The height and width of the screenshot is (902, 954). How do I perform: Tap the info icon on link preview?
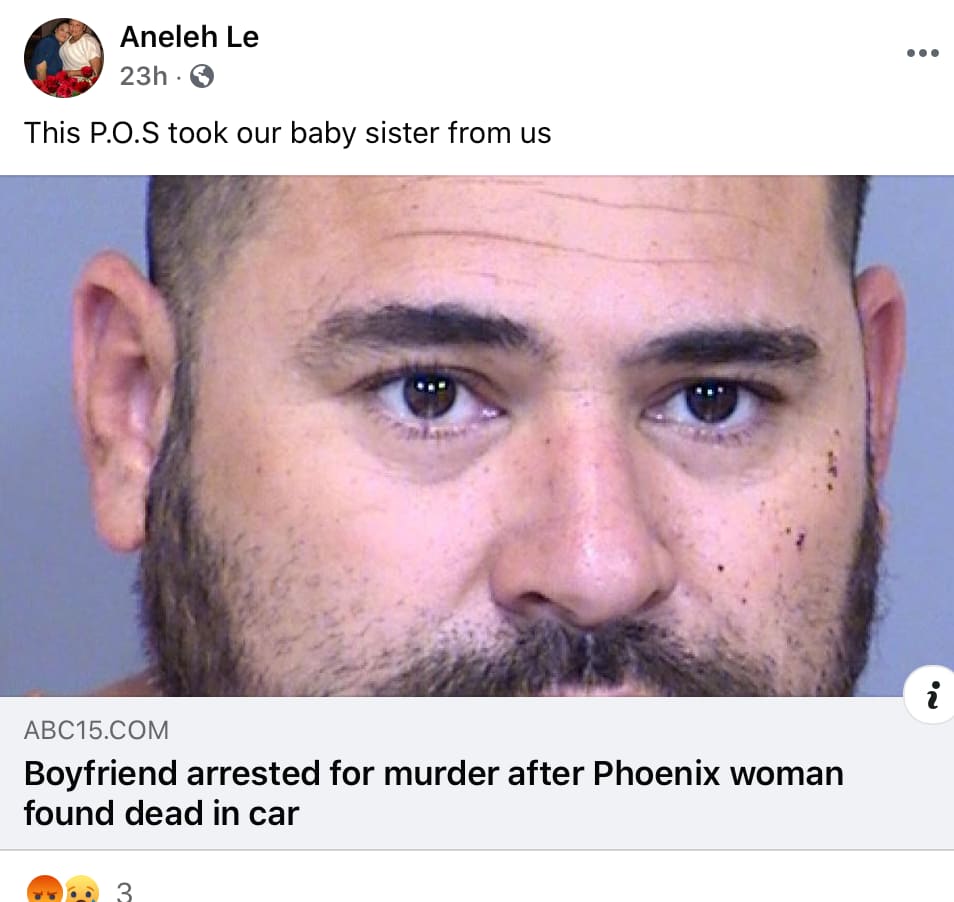coord(932,695)
